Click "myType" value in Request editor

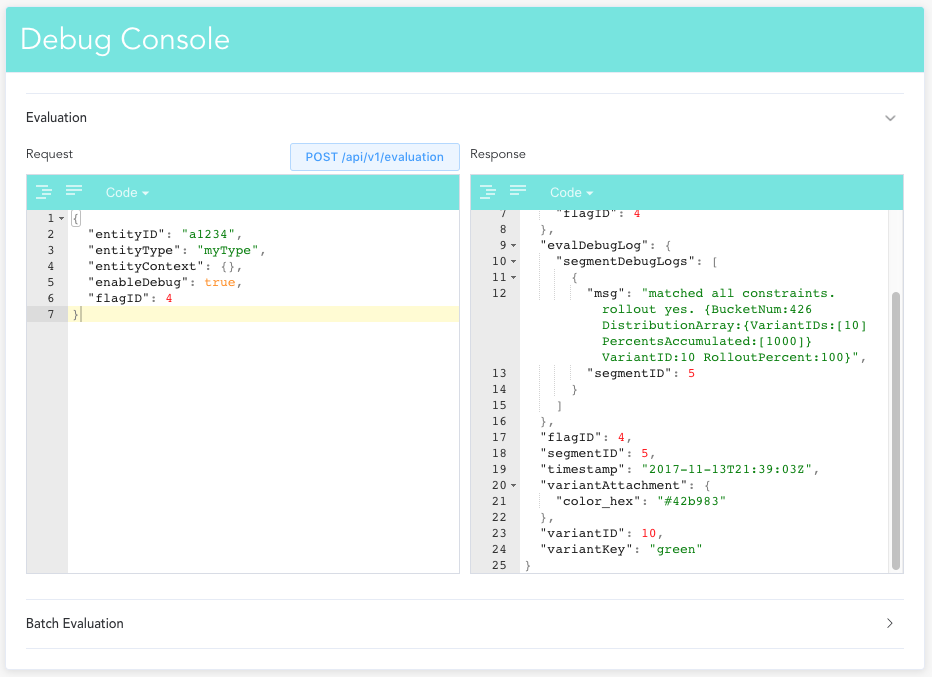pyautogui.click(x=228, y=250)
